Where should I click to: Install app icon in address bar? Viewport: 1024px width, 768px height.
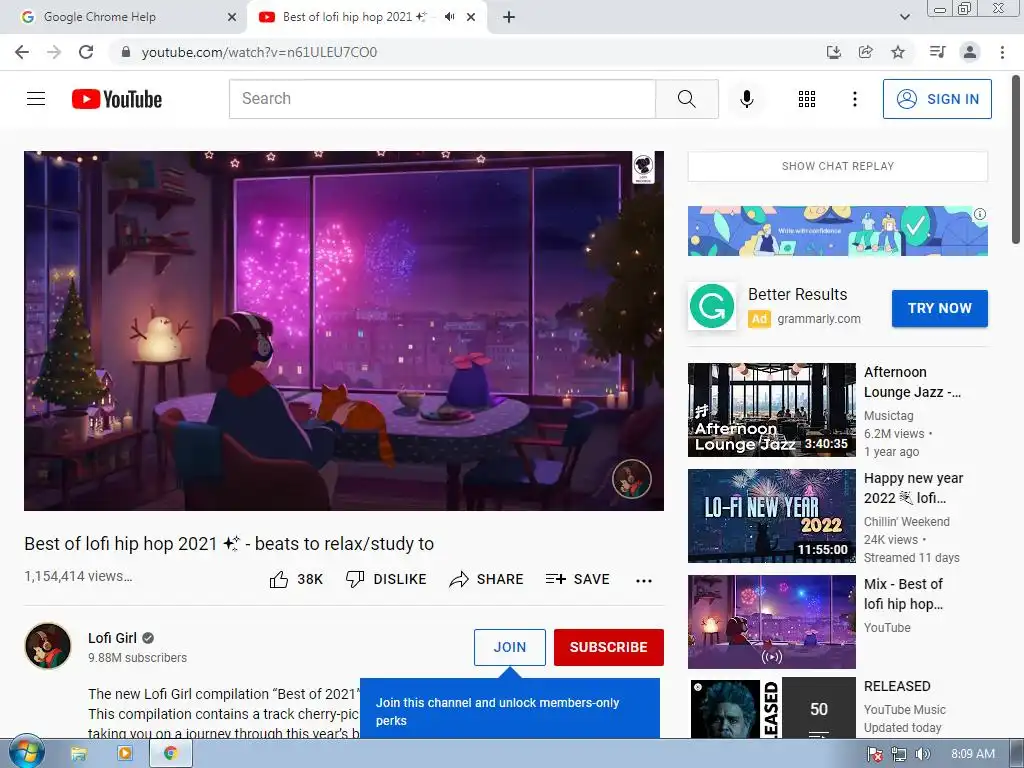(x=833, y=52)
